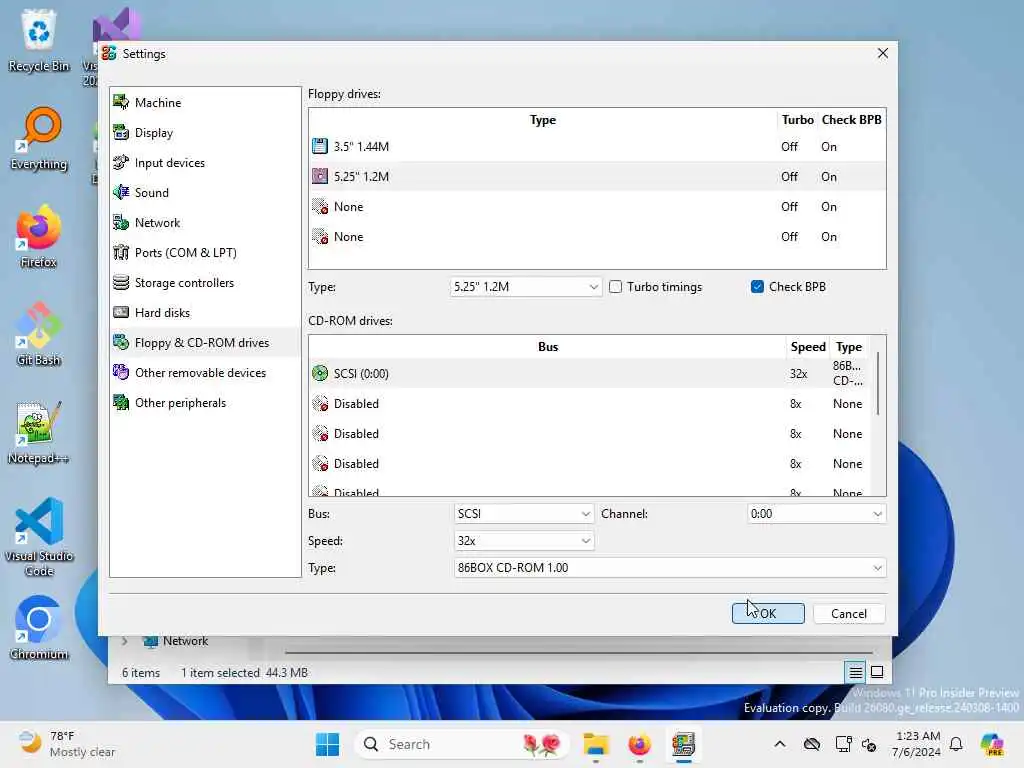The width and height of the screenshot is (1024, 768).
Task: Open Git Bash desktop shortcut
Action: [39, 334]
